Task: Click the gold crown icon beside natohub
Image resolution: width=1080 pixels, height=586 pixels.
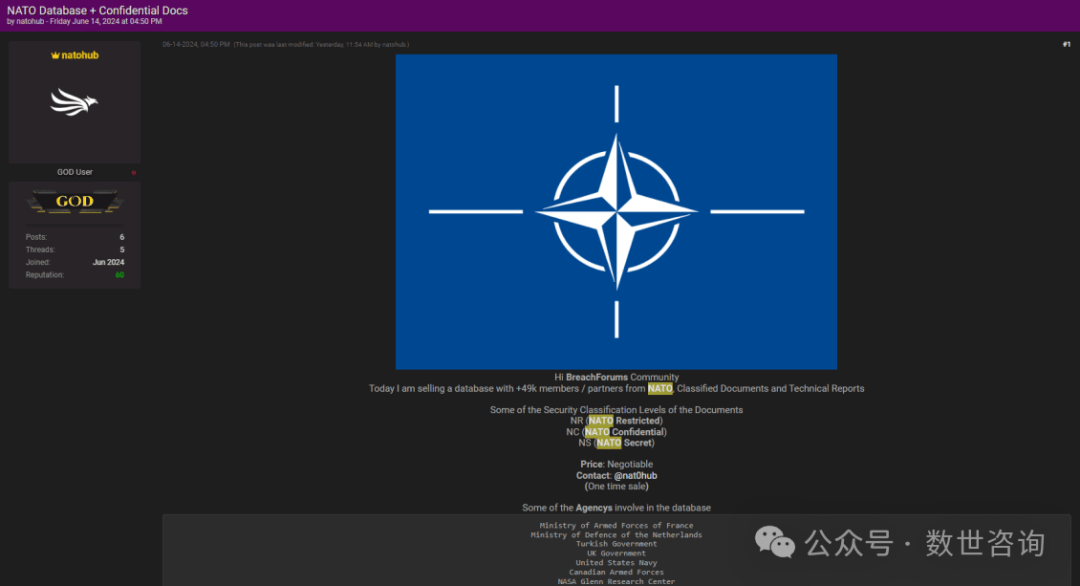Action: (x=55, y=55)
